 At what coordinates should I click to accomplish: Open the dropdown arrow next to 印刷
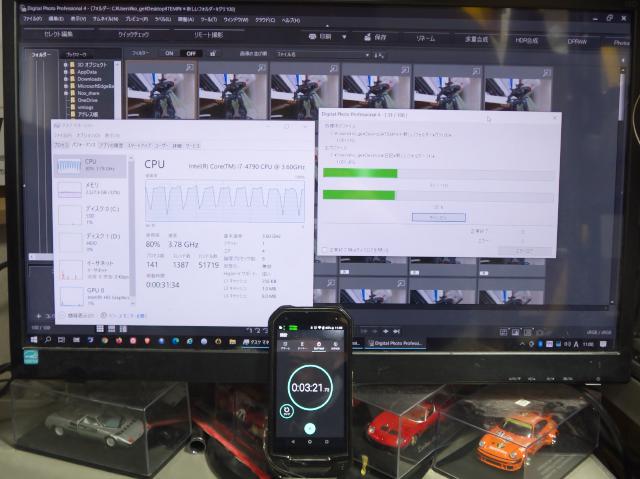pyautogui.click(x=344, y=37)
